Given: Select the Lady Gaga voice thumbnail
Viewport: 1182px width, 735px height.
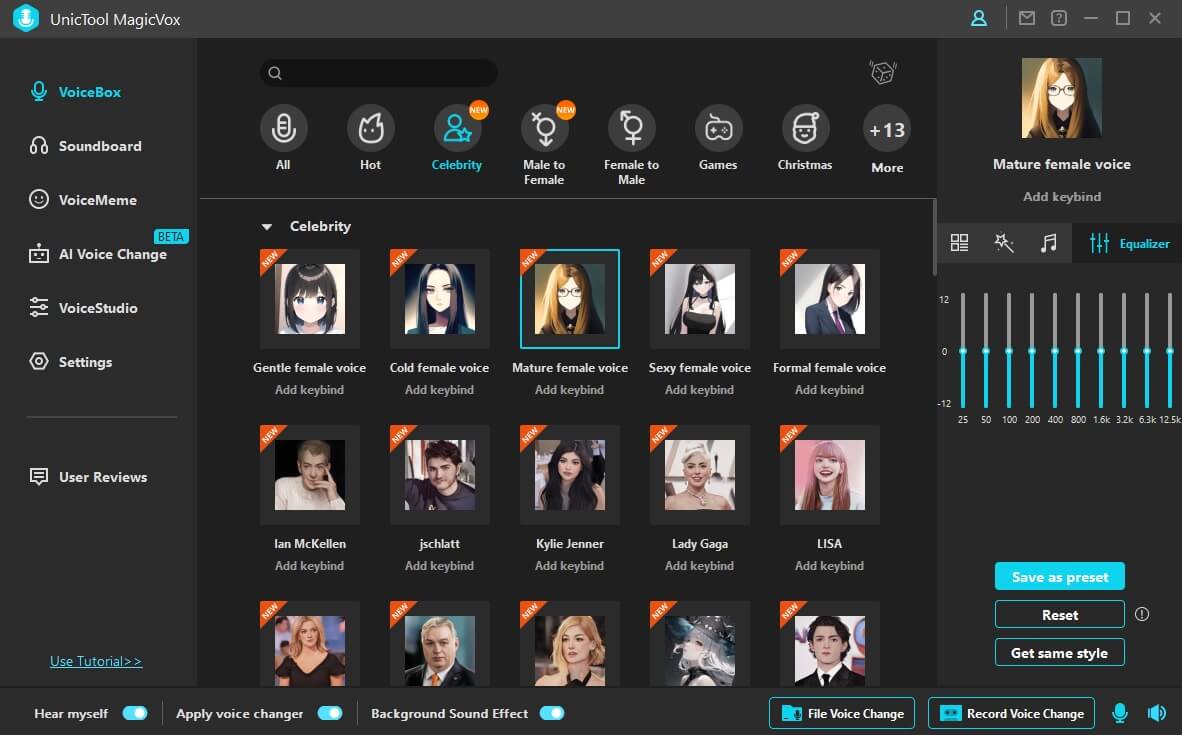Looking at the screenshot, I should (x=700, y=475).
